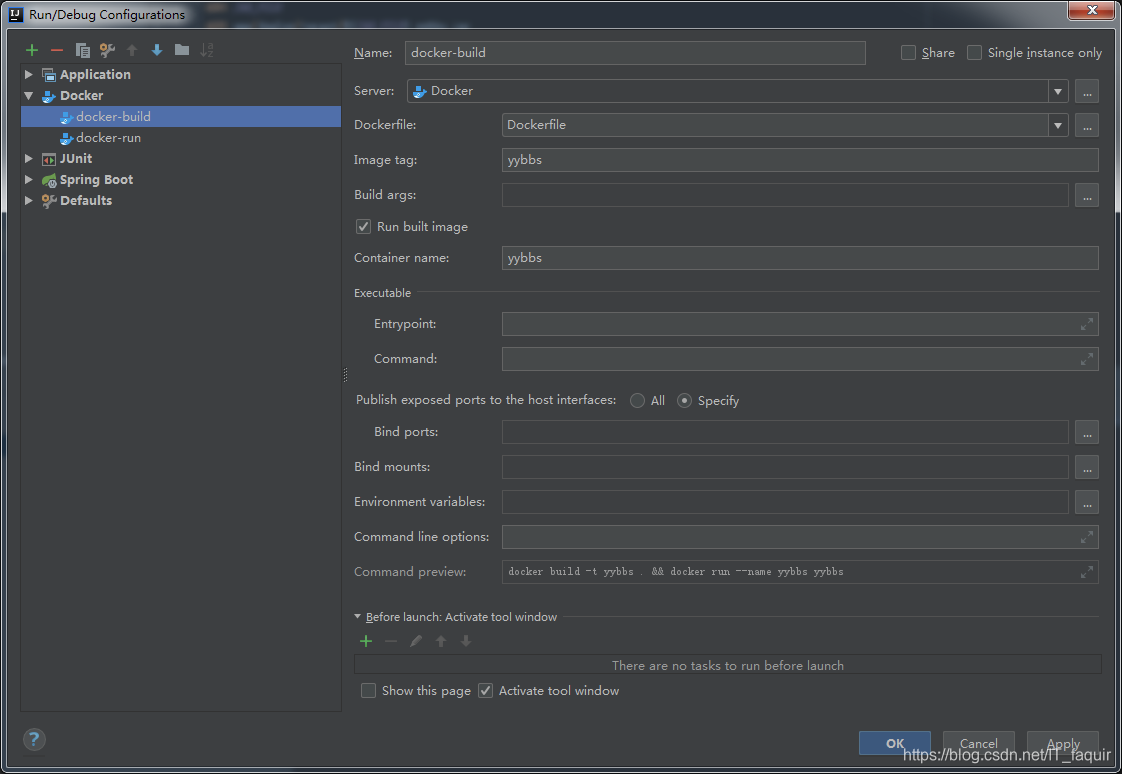The height and width of the screenshot is (774, 1122).
Task: Uncheck Run built image
Action: point(364,227)
